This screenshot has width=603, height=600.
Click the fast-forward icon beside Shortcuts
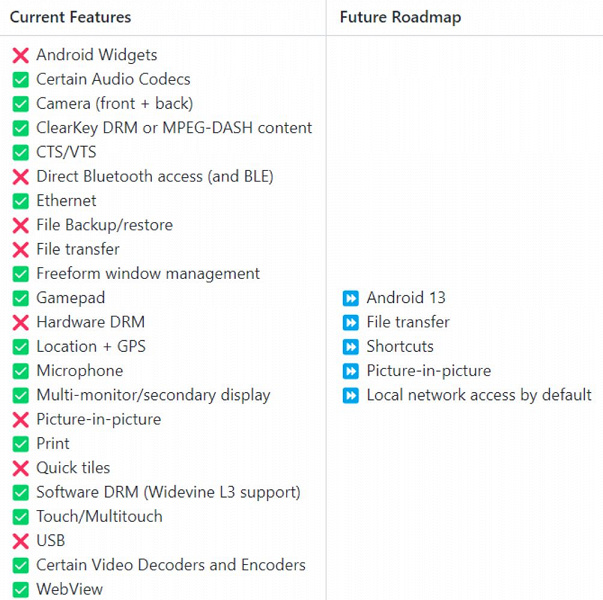tap(350, 347)
